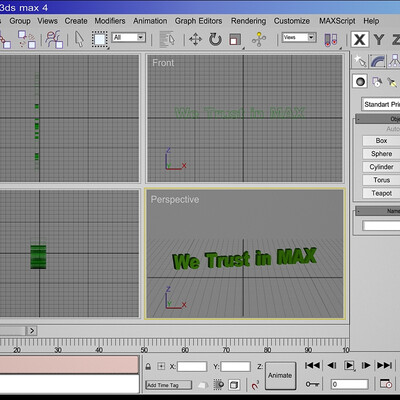This screenshot has height=400, width=400.
Task: Select the Lights category icon
Action: (392, 82)
